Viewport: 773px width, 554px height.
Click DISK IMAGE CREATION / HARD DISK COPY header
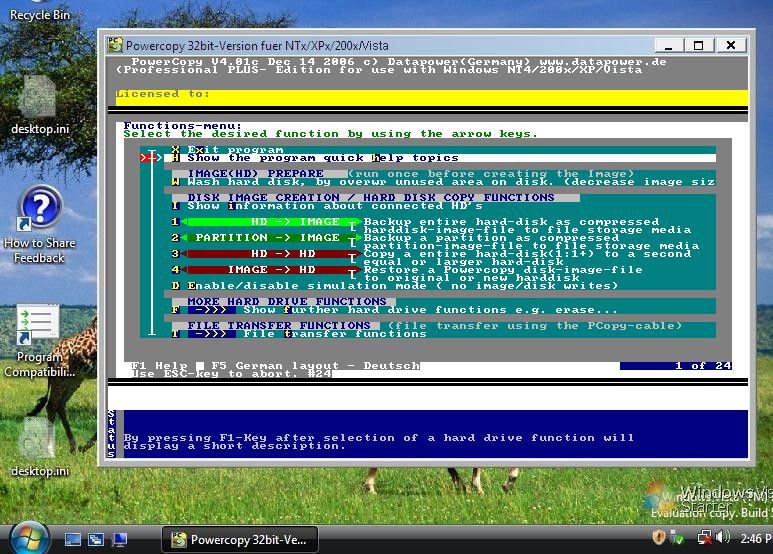coord(376,198)
